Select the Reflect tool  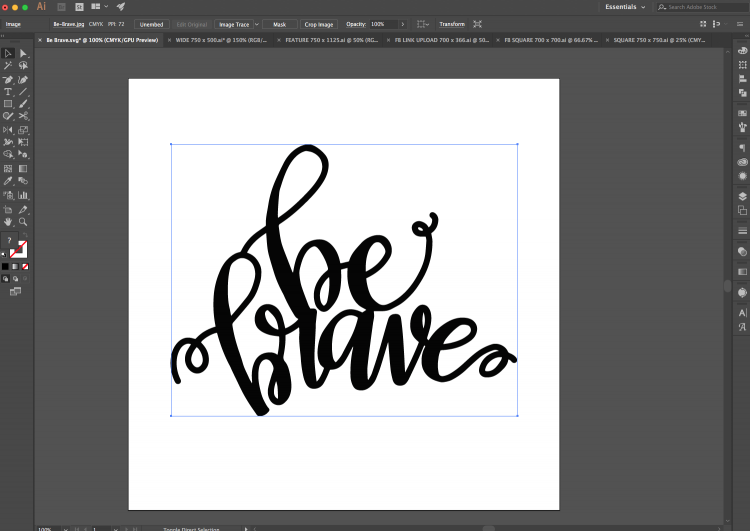click(8, 130)
